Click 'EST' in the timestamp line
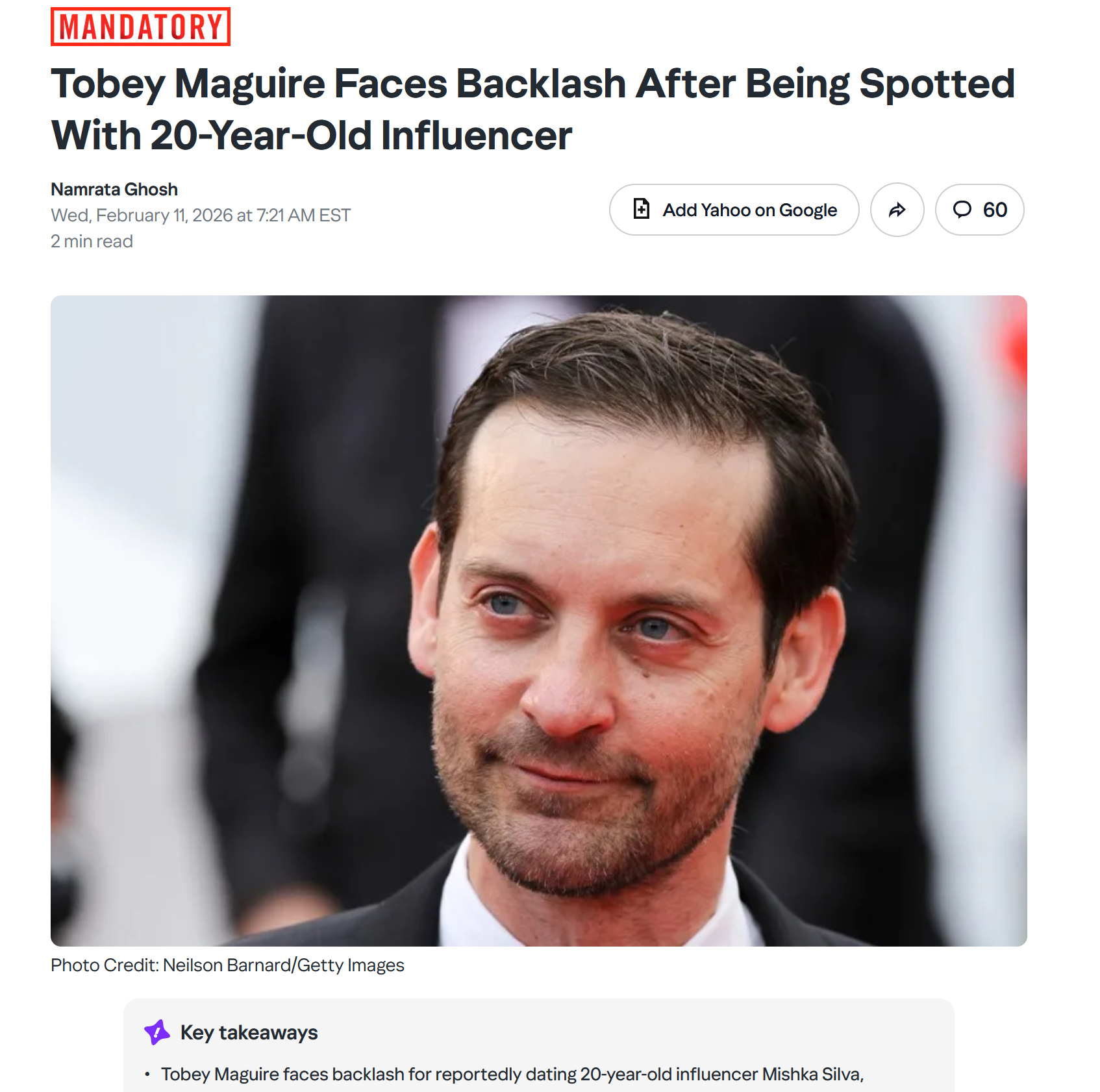Viewport: 1100px width, 1092px height. [334, 215]
